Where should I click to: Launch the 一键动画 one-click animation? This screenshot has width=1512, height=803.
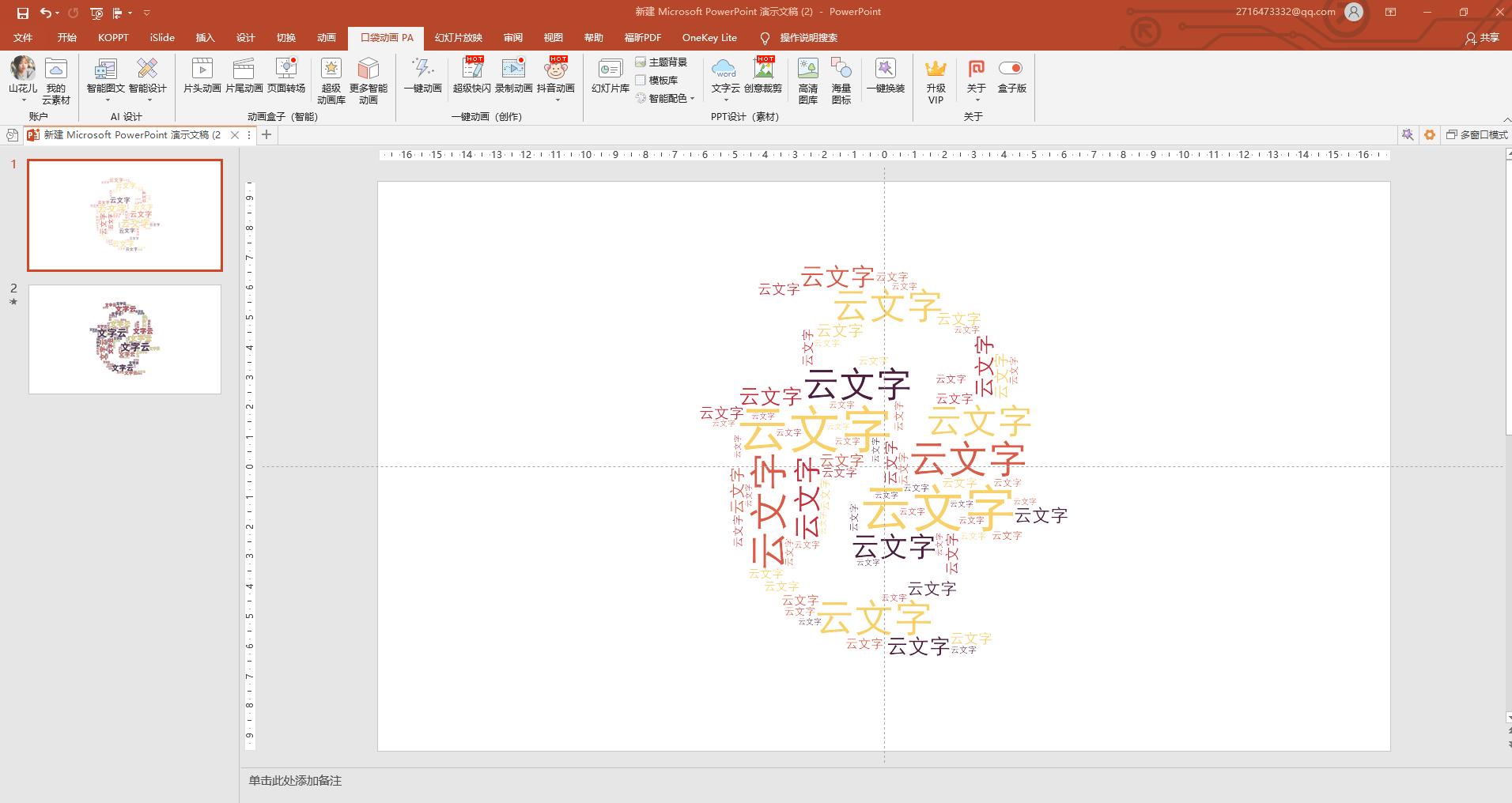(422, 76)
